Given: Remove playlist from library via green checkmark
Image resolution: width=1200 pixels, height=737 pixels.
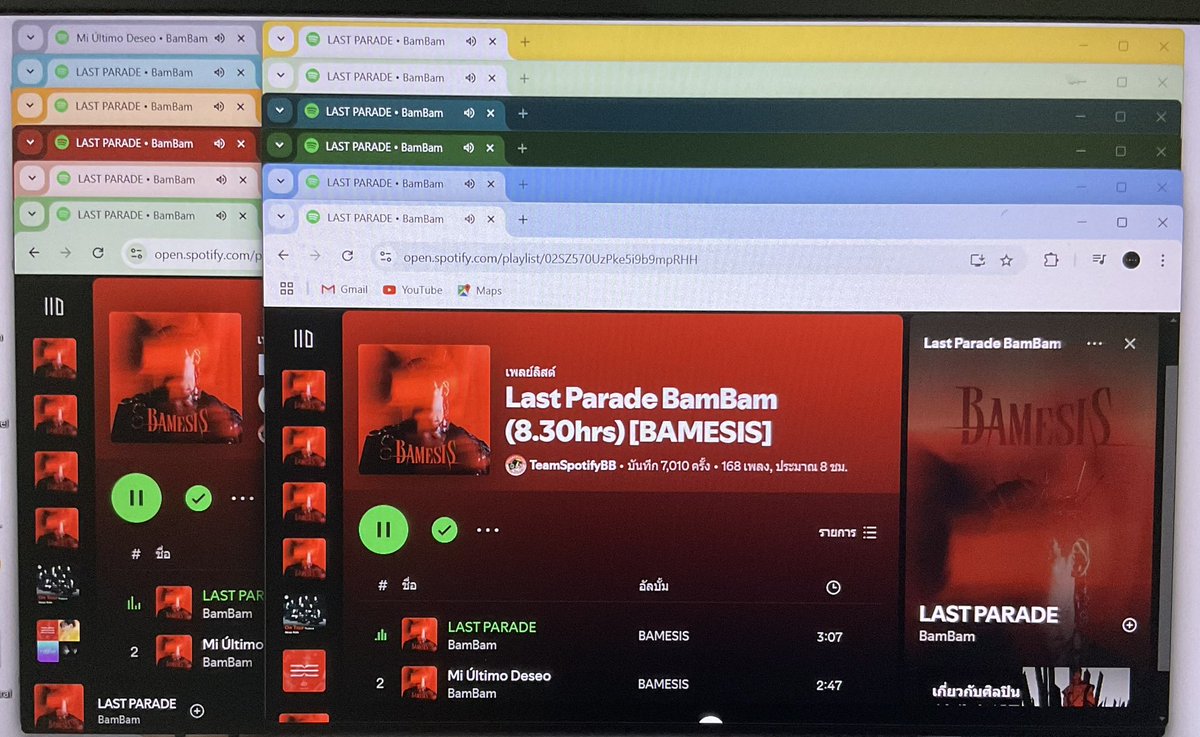Looking at the screenshot, I should coord(444,530).
